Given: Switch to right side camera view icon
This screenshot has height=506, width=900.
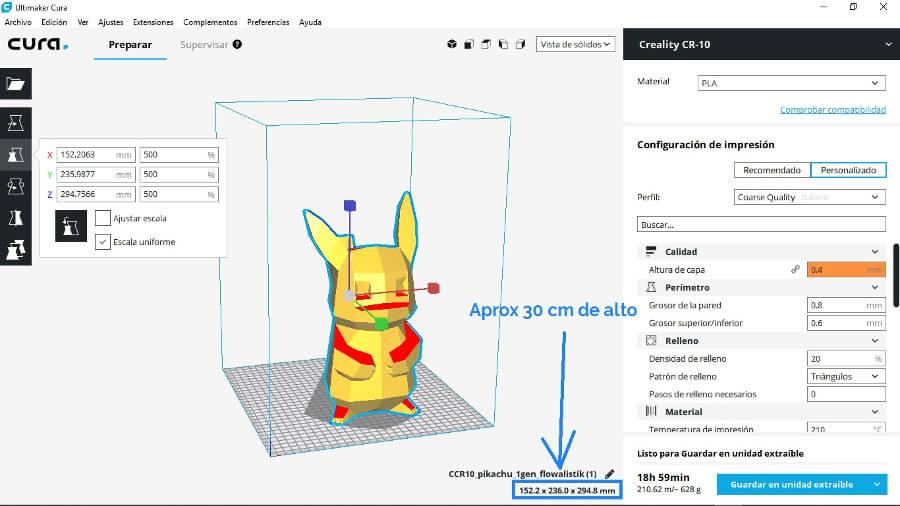Looking at the screenshot, I should coord(521,44).
